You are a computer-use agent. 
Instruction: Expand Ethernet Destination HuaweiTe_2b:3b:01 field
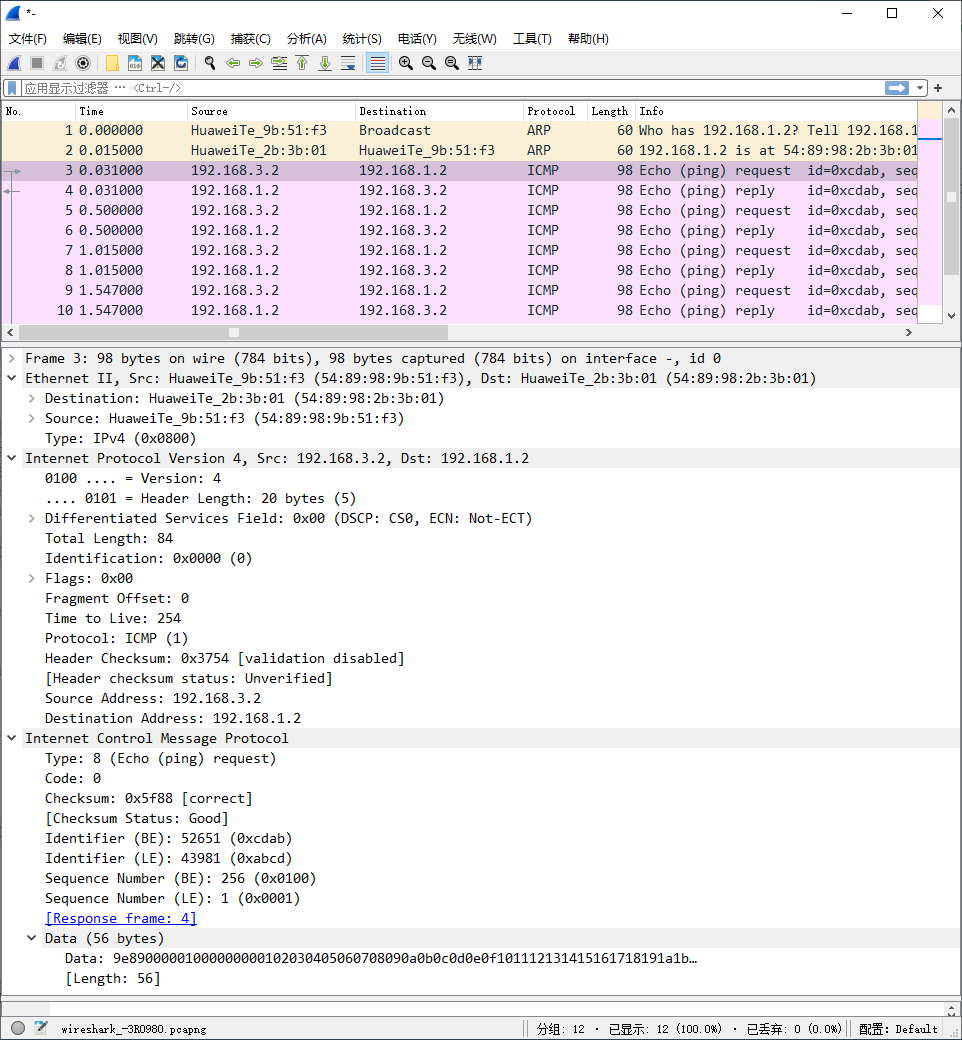click(31, 398)
